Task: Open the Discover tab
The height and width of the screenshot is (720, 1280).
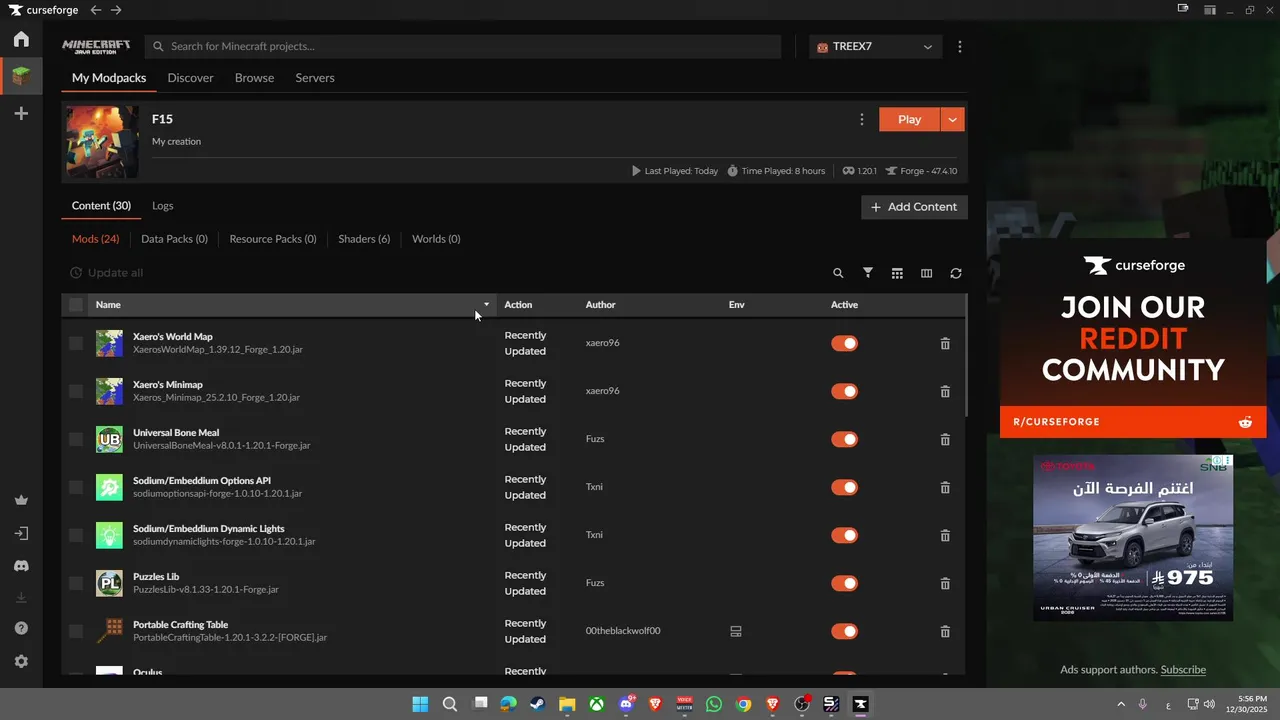Action: pos(190,77)
